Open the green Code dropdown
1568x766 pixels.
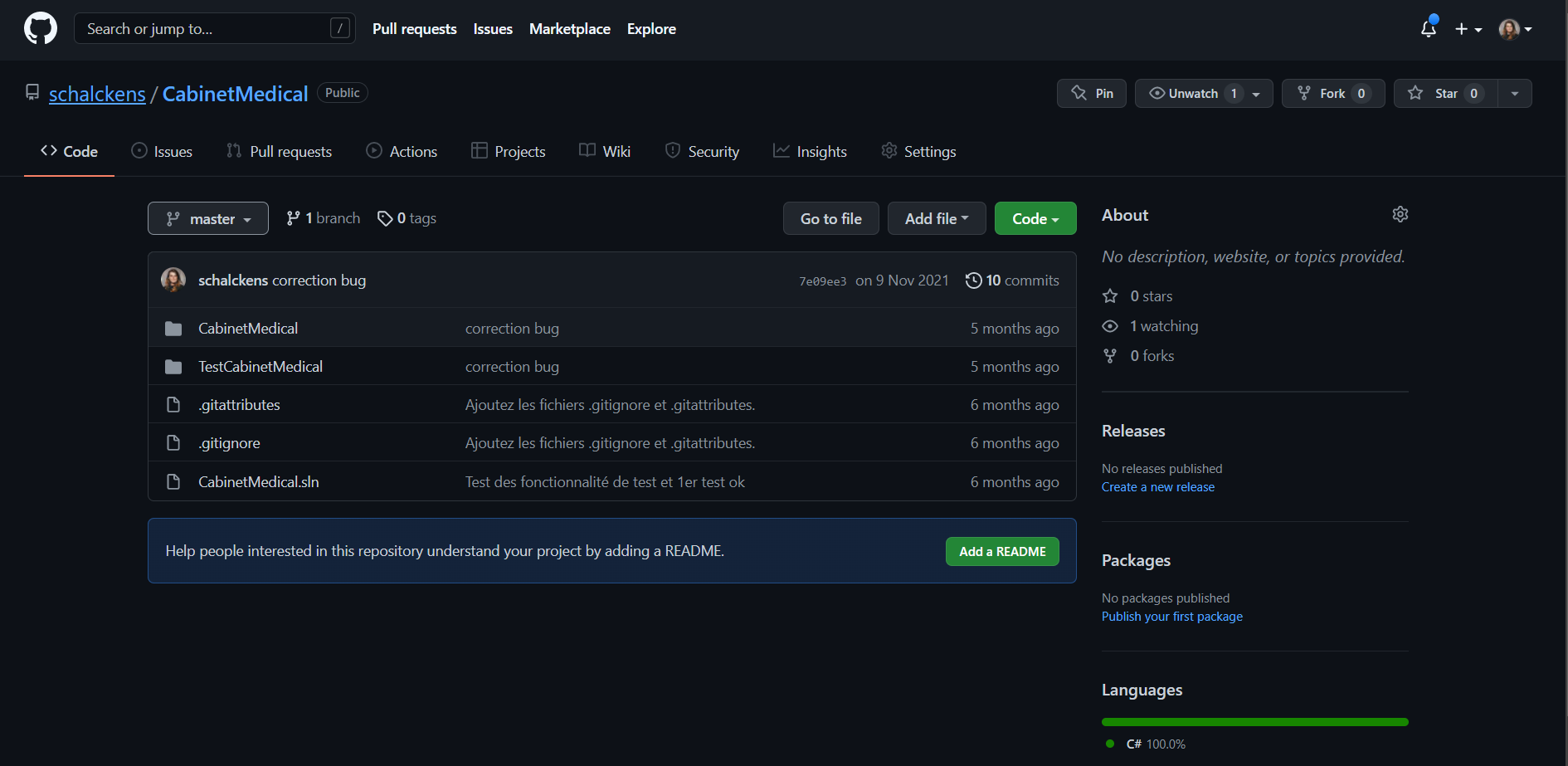1035,218
